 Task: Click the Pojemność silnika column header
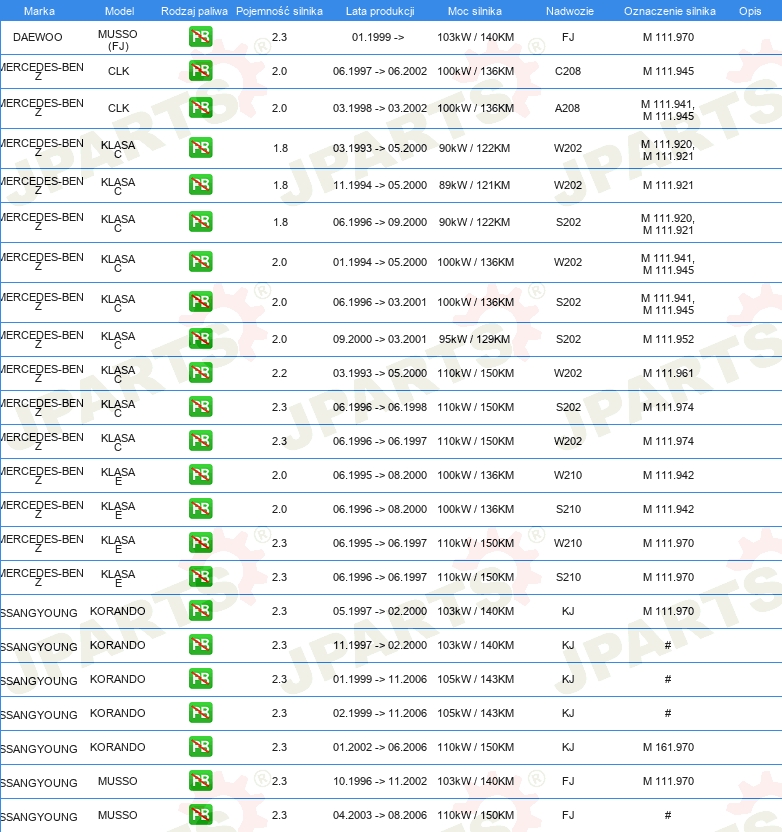click(x=279, y=11)
